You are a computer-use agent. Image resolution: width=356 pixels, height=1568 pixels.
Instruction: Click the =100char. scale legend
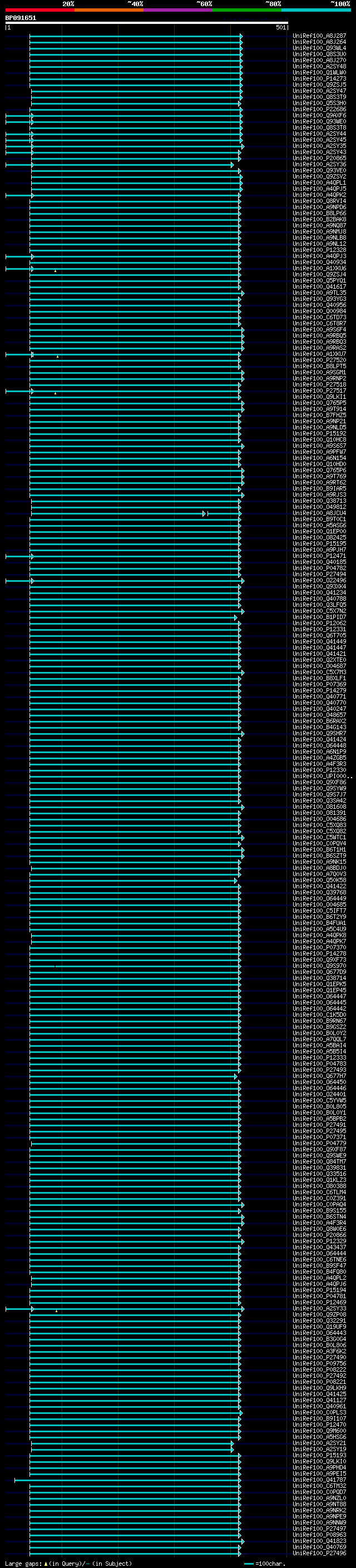[x=265, y=1563]
